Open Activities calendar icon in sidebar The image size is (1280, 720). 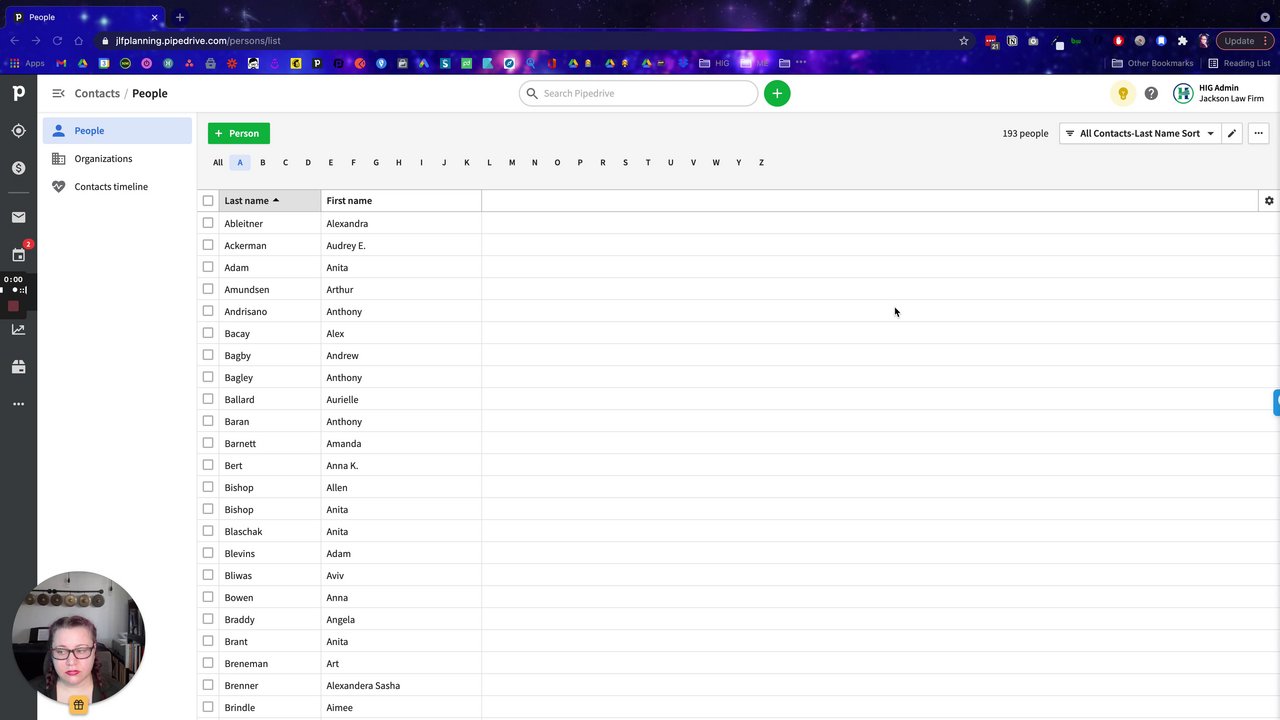18,255
